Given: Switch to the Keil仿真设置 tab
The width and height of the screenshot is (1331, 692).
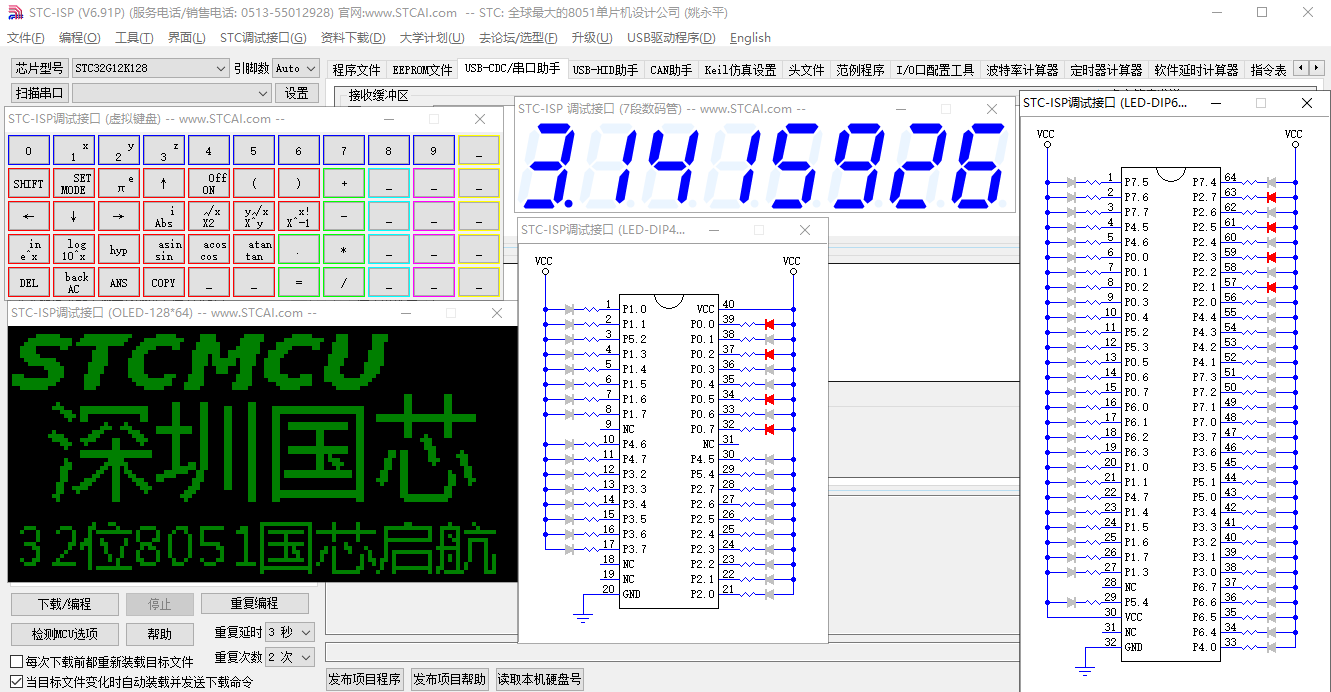Looking at the screenshot, I should [740, 70].
